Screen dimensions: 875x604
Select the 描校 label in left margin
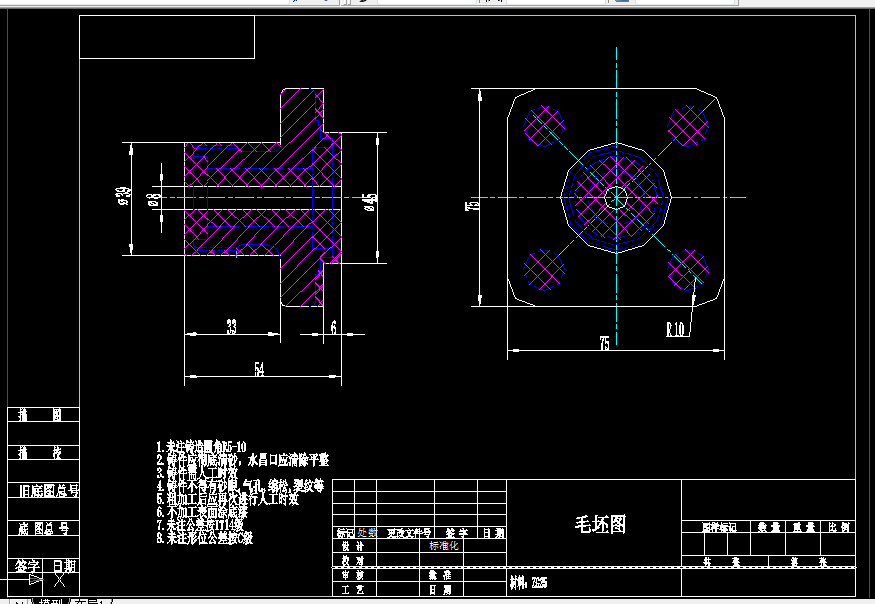[x=40, y=452]
